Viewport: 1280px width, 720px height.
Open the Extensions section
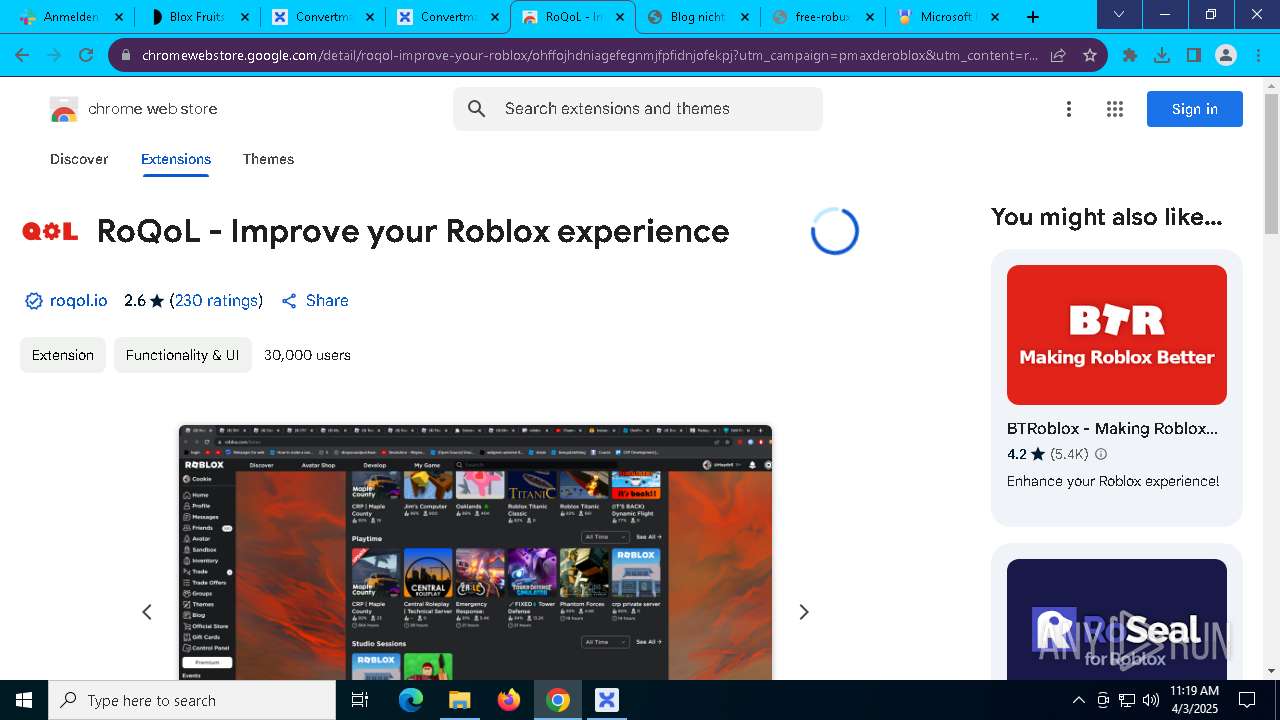coord(176,159)
